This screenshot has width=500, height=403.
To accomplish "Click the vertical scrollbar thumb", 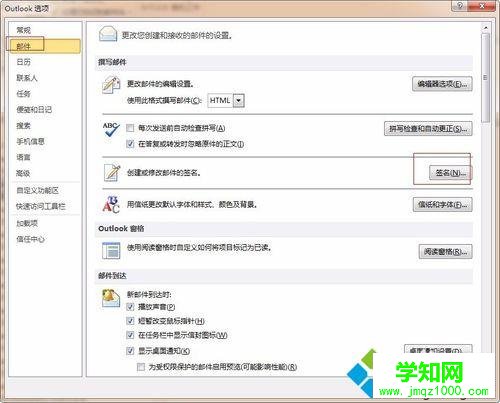I will [486, 78].
